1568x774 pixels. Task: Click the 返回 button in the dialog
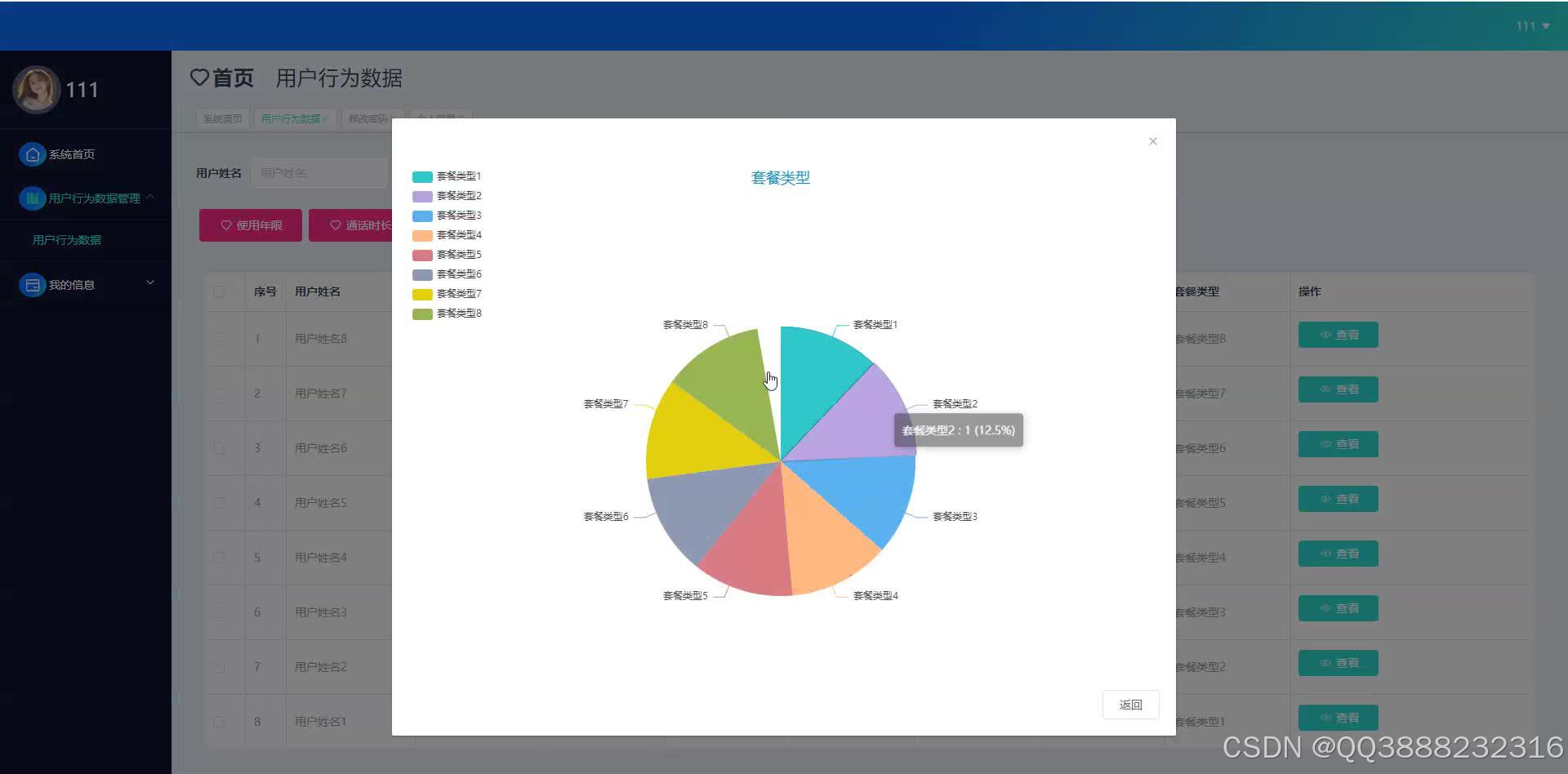[x=1130, y=704]
